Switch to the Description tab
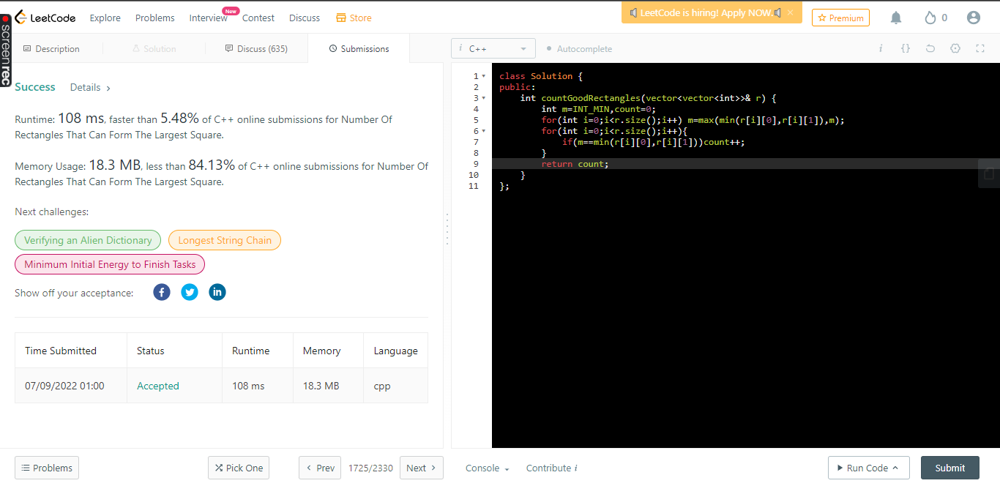This screenshot has height=486, width=1000. point(51,48)
